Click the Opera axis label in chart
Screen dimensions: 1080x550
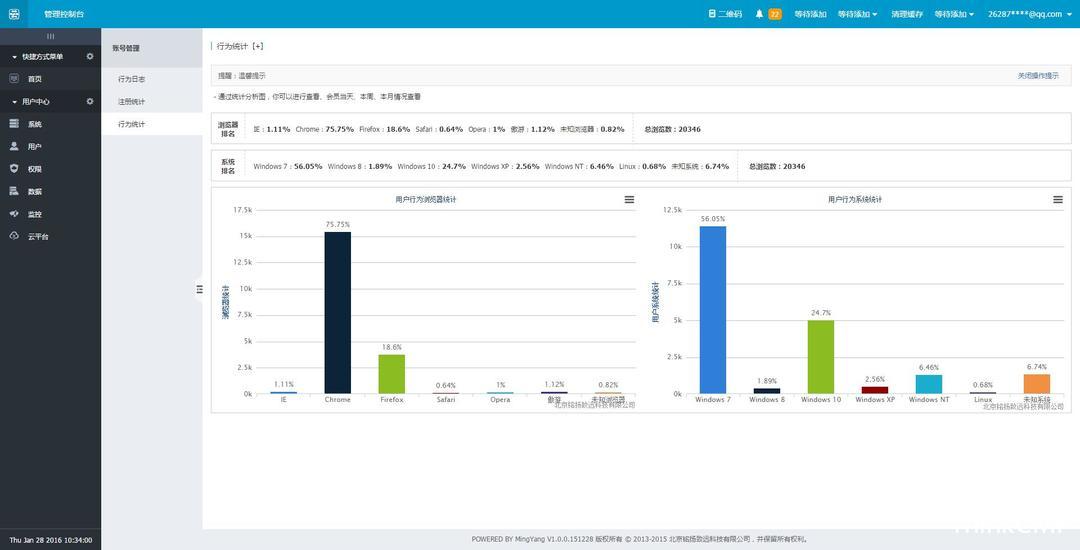click(x=500, y=400)
